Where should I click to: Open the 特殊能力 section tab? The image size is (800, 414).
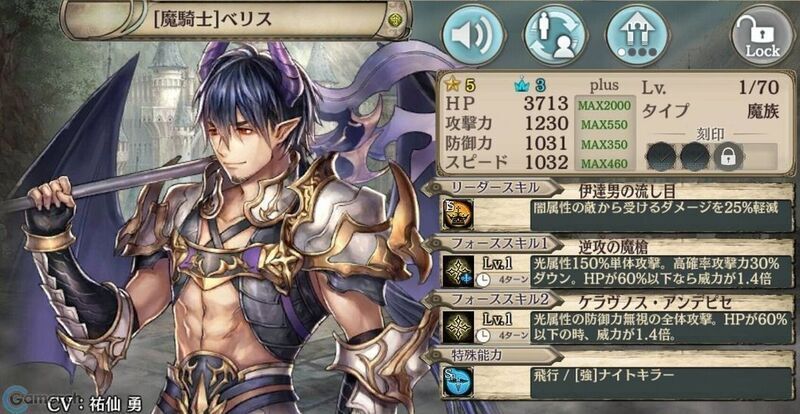click(x=494, y=355)
